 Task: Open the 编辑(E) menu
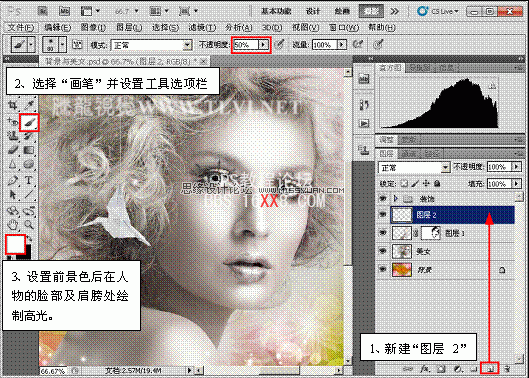58,27
